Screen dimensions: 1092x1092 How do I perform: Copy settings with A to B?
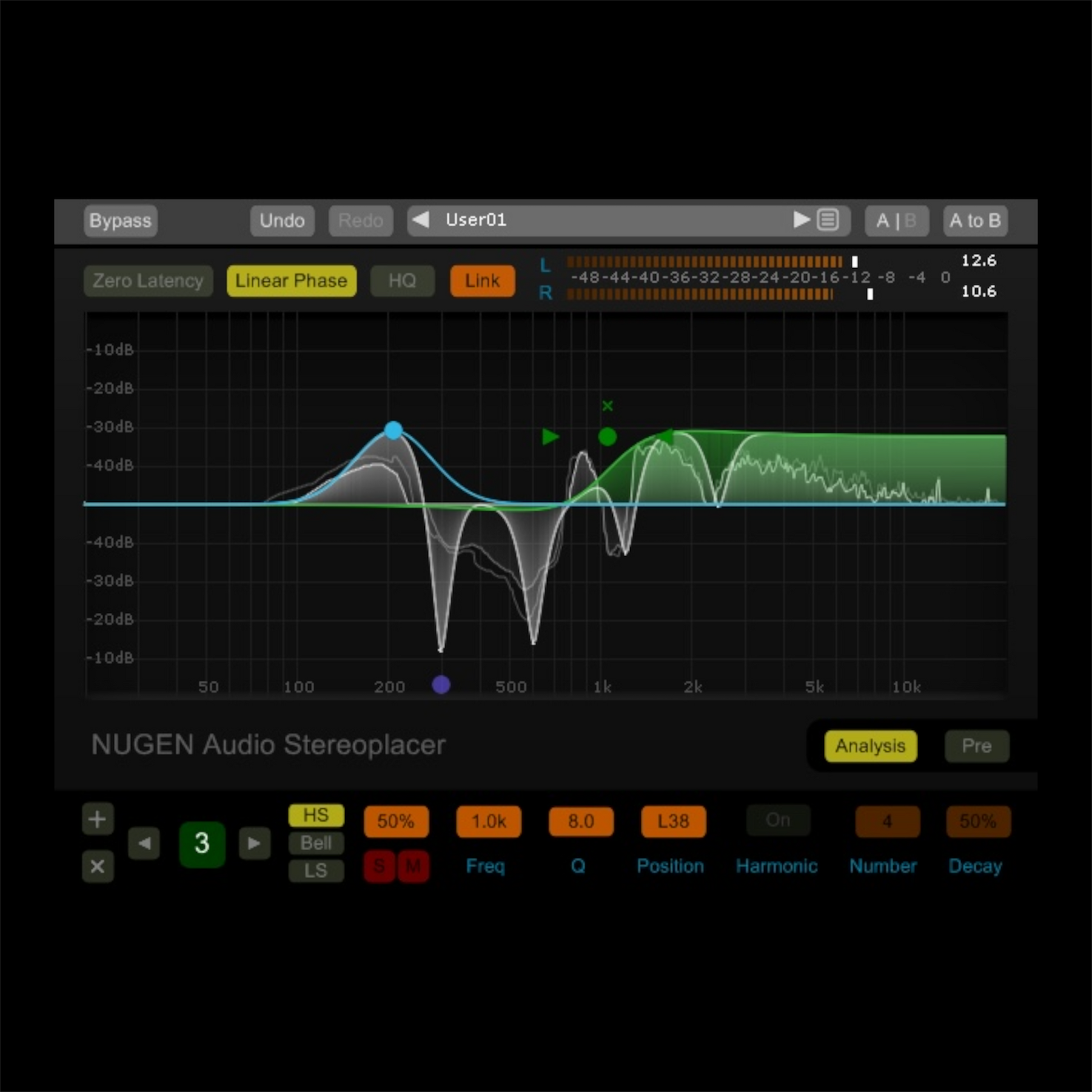click(x=975, y=221)
